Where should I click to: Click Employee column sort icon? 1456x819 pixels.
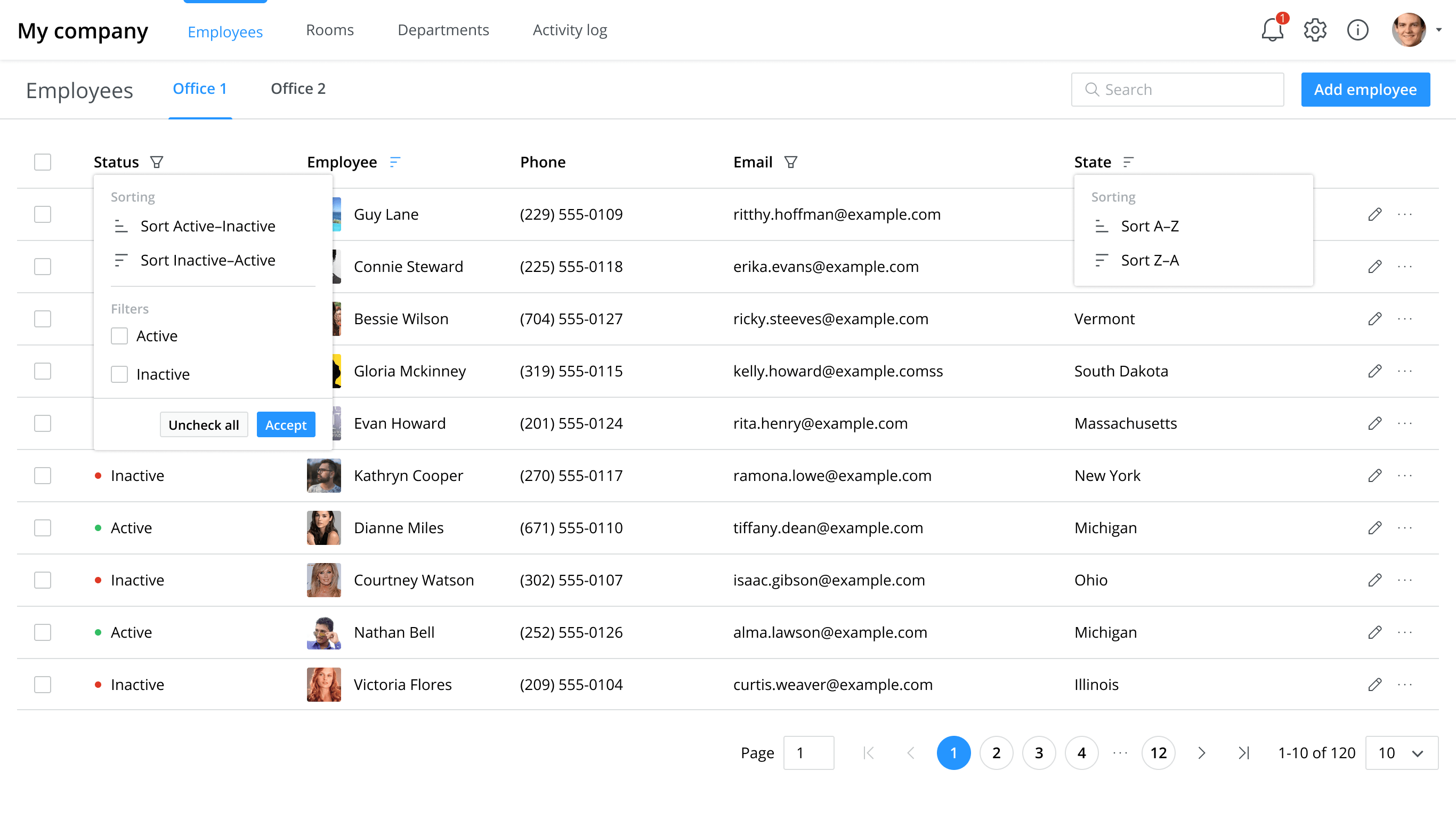coord(394,162)
